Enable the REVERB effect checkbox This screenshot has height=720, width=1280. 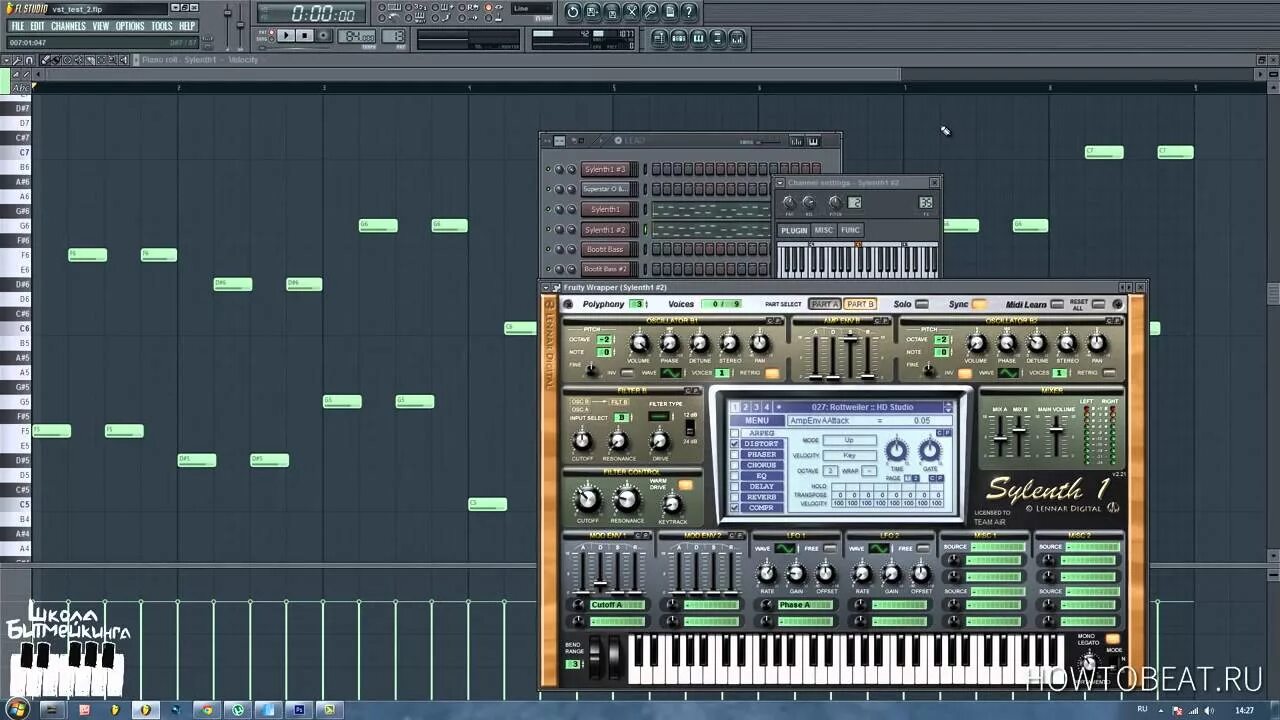click(x=735, y=497)
